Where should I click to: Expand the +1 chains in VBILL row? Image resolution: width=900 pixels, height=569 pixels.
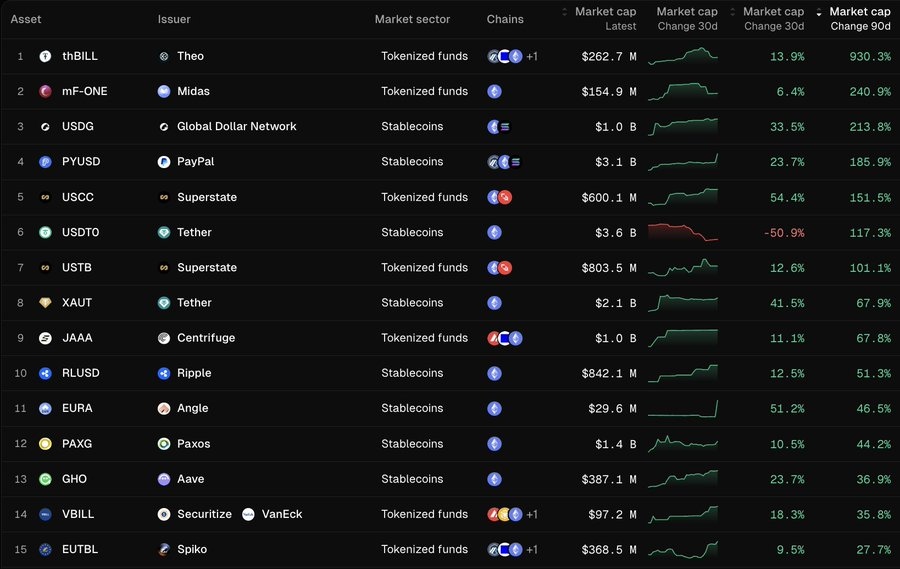point(532,514)
